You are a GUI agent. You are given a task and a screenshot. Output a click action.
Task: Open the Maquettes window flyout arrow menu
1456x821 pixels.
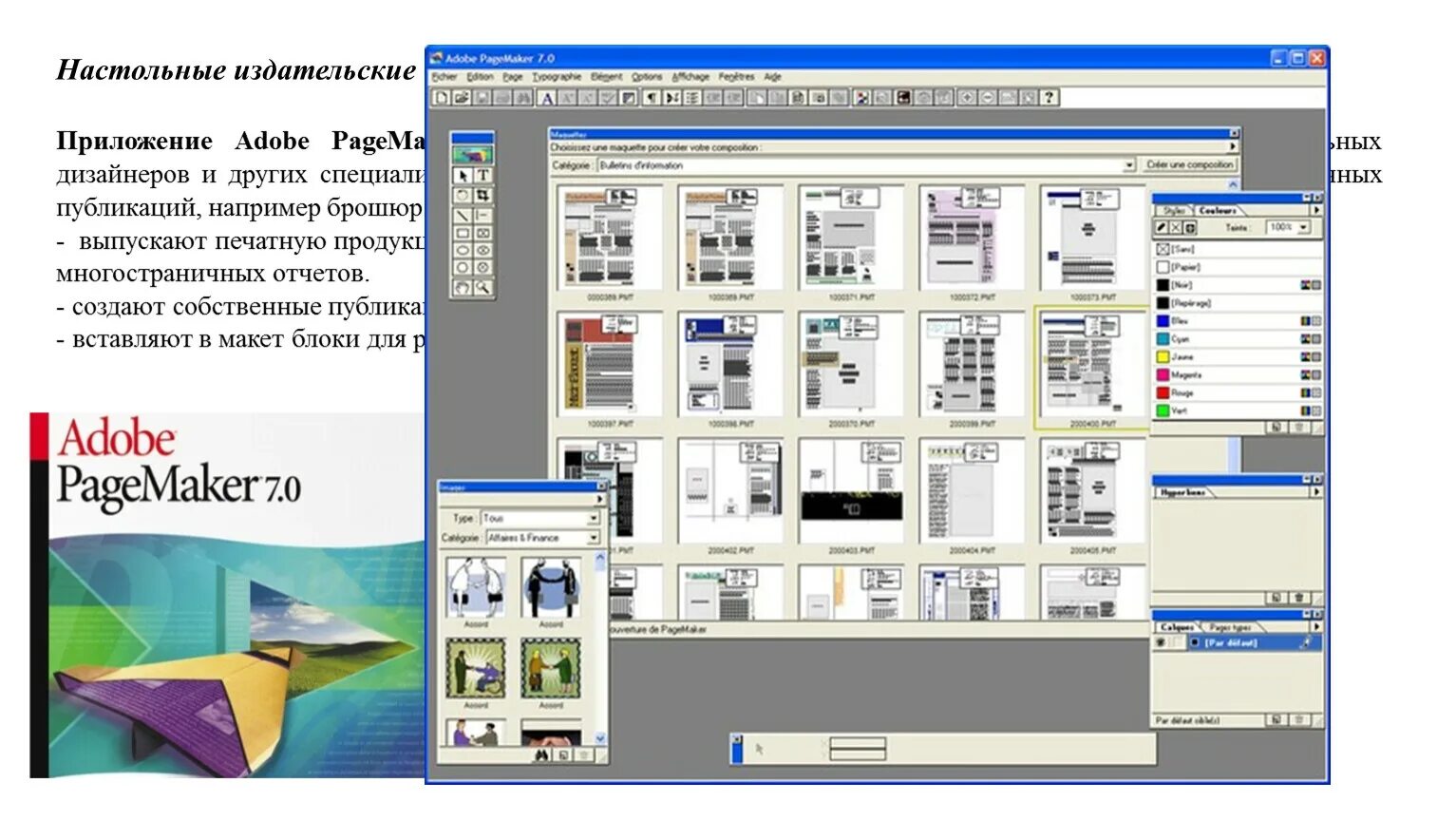1233,147
